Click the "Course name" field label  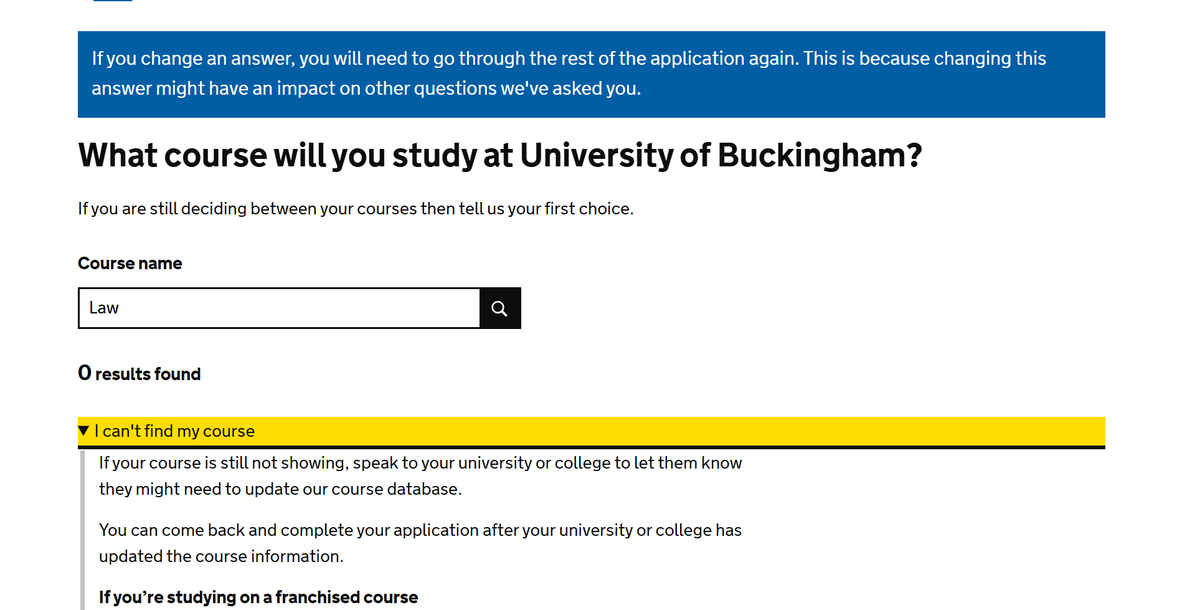click(130, 263)
